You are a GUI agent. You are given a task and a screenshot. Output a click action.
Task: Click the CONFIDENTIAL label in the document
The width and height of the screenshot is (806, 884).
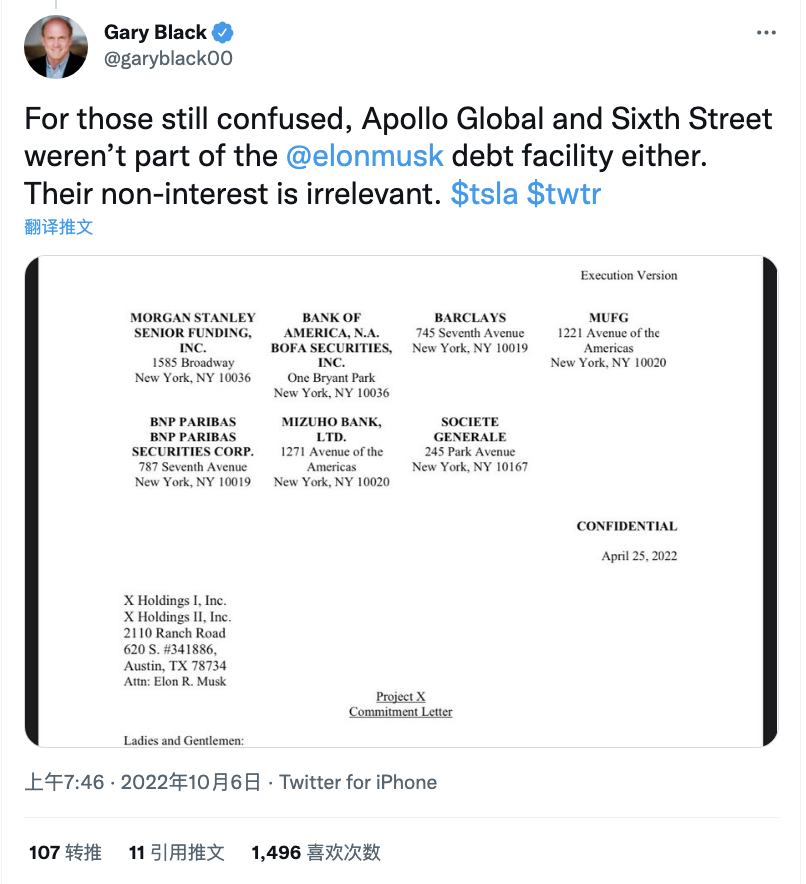pos(626,526)
